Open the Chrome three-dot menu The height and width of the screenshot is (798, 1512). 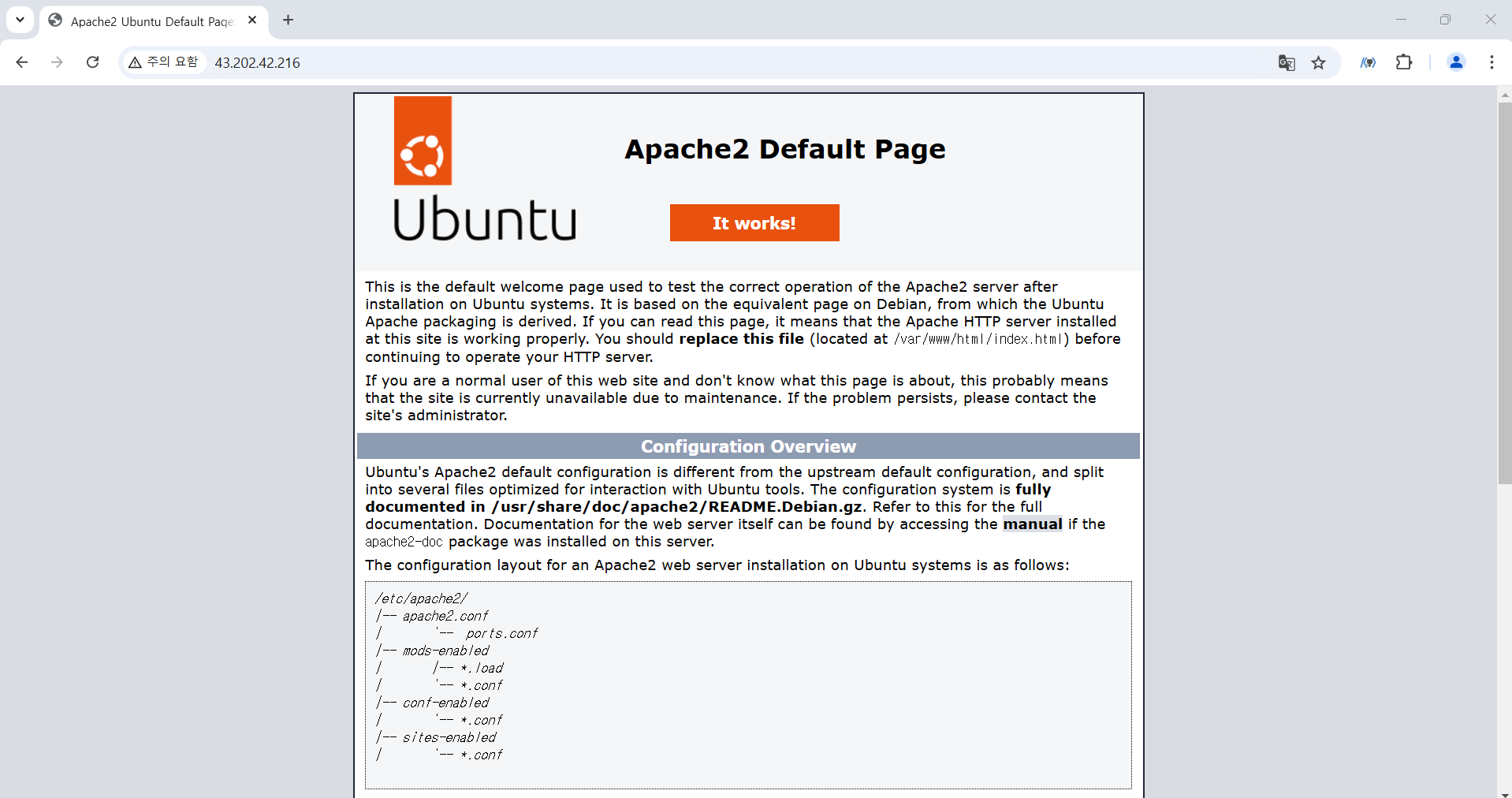coord(1492,62)
